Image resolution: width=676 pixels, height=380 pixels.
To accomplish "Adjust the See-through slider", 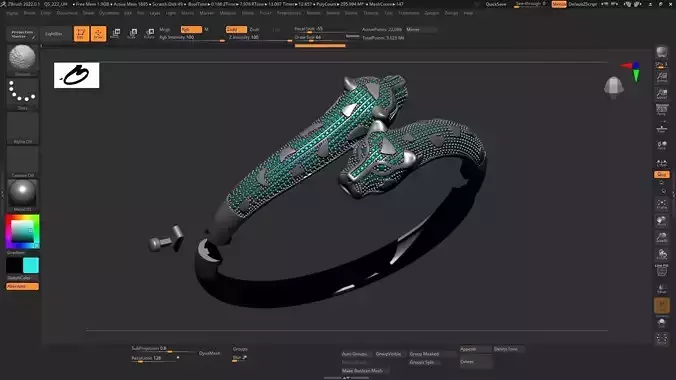I will [x=531, y=4].
